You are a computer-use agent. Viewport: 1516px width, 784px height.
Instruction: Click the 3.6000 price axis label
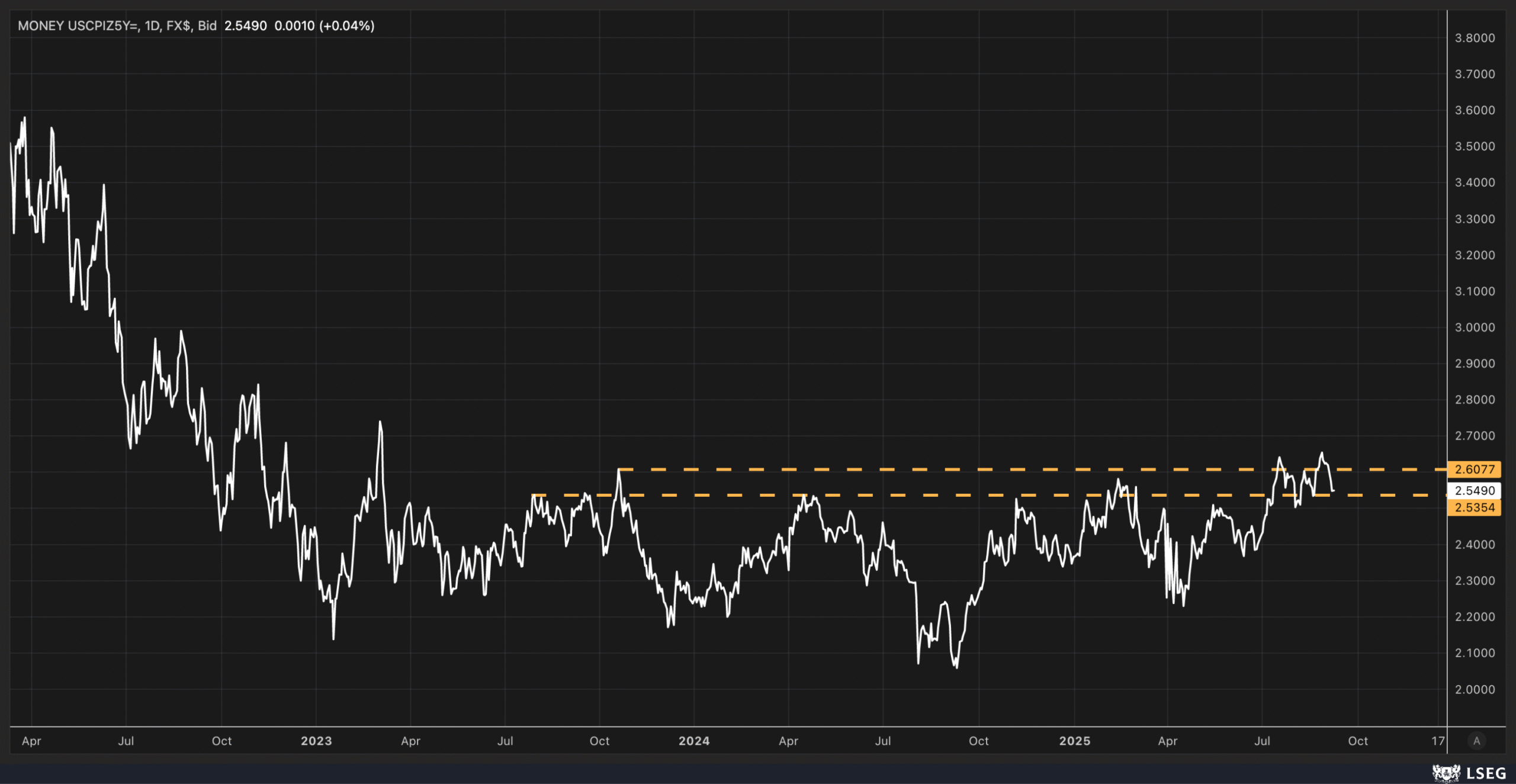pos(1475,110)
